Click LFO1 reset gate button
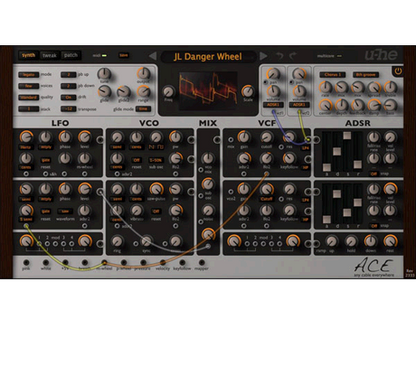This screenshot has width=416, height=376. coord(45,160)
